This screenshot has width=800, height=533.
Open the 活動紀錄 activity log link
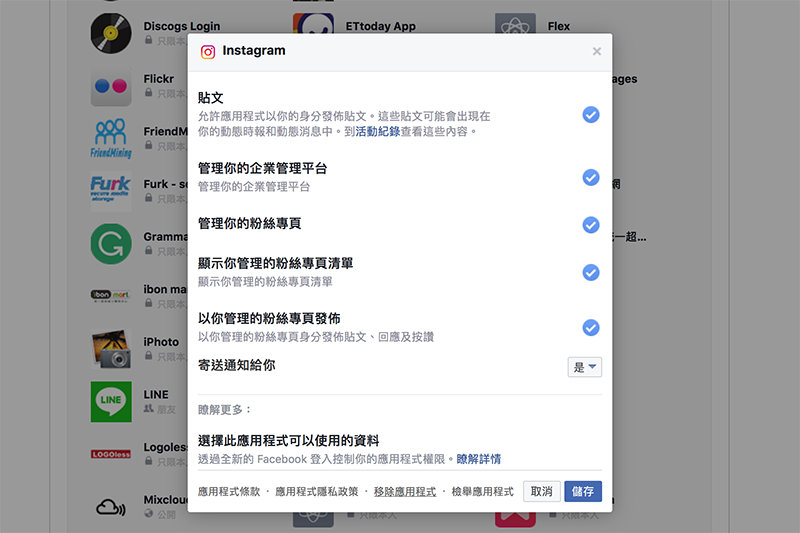point(380,131)
